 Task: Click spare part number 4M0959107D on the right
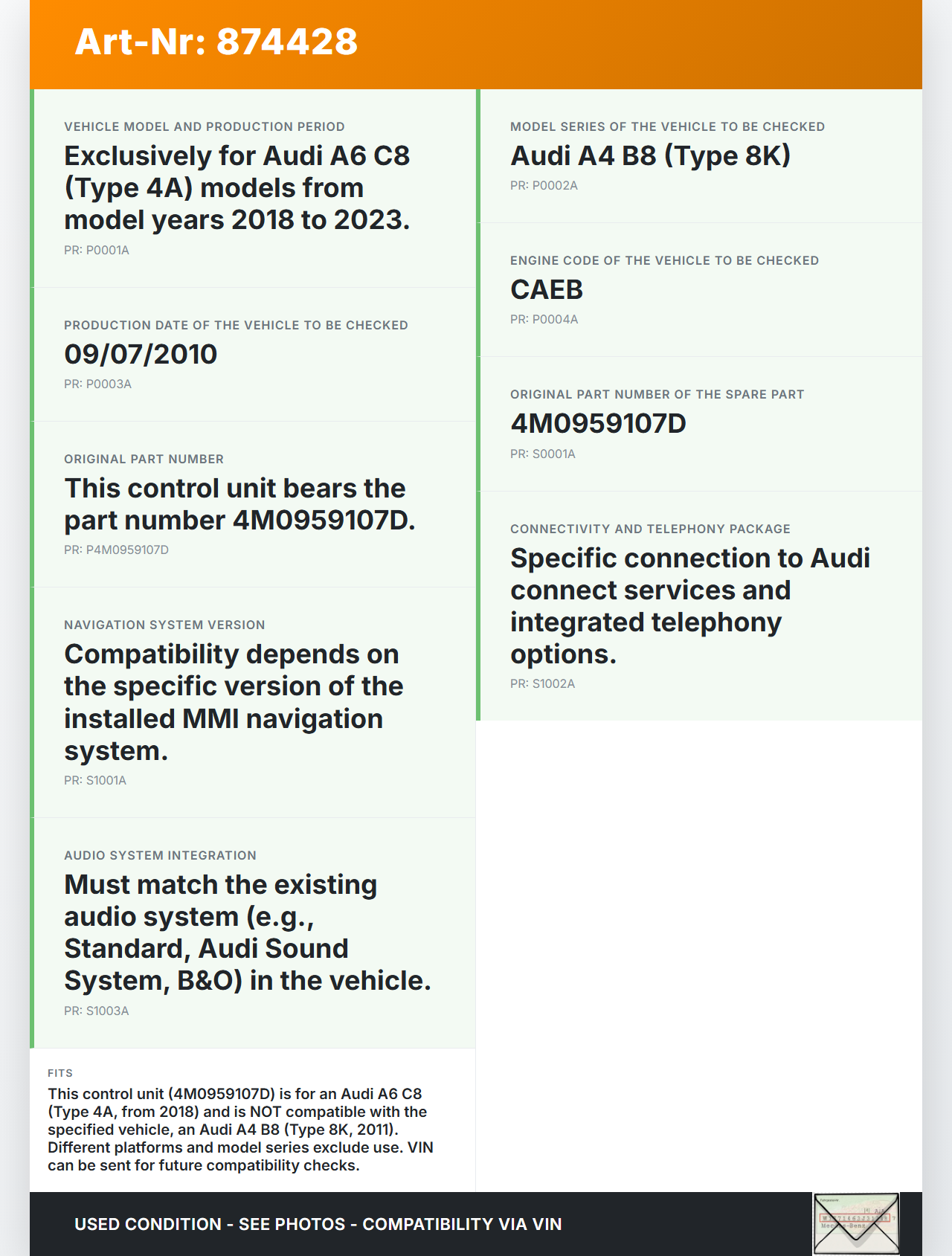pyautogui.click(x=598, y=423)
